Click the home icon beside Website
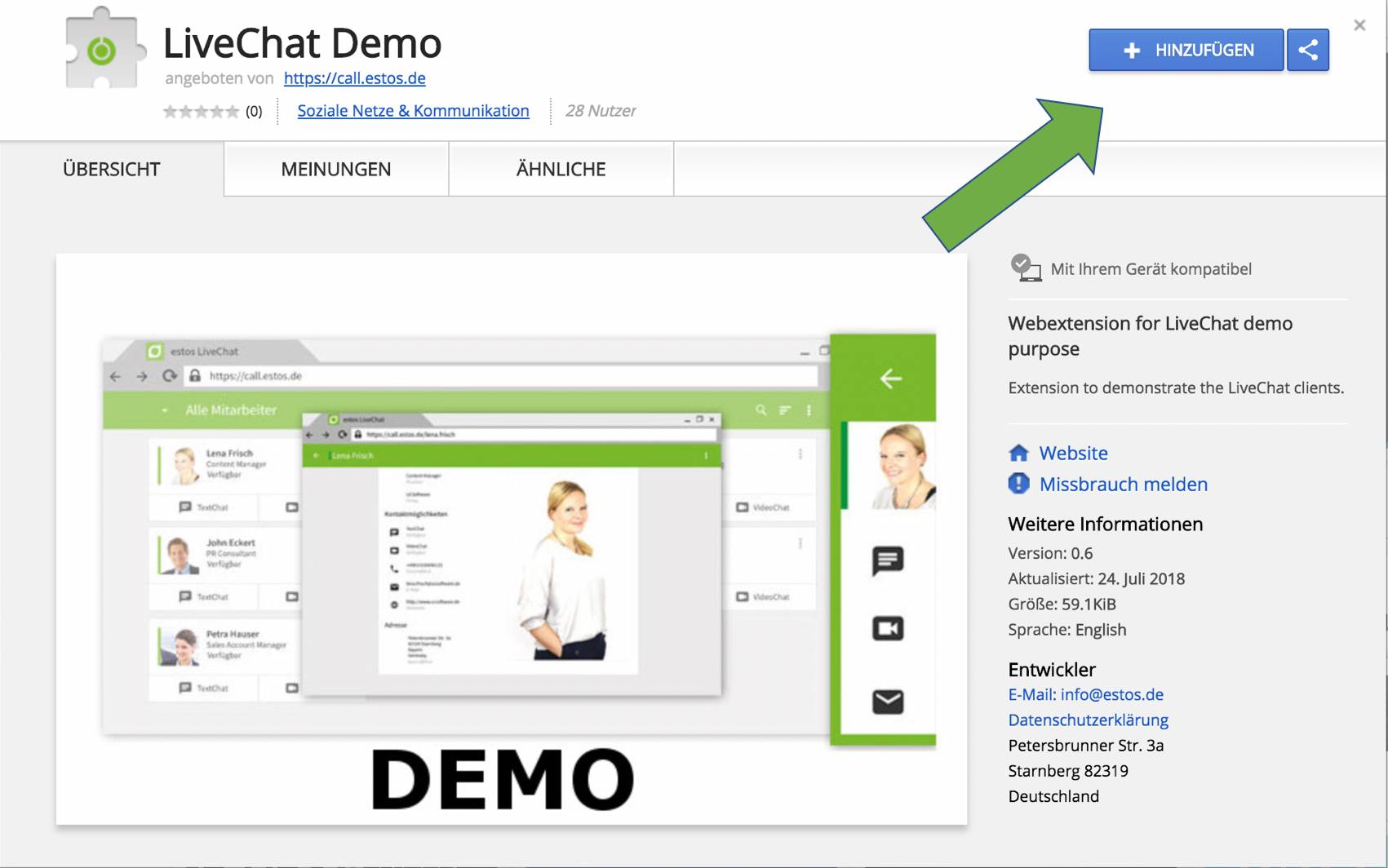 tap(1018, 453)
